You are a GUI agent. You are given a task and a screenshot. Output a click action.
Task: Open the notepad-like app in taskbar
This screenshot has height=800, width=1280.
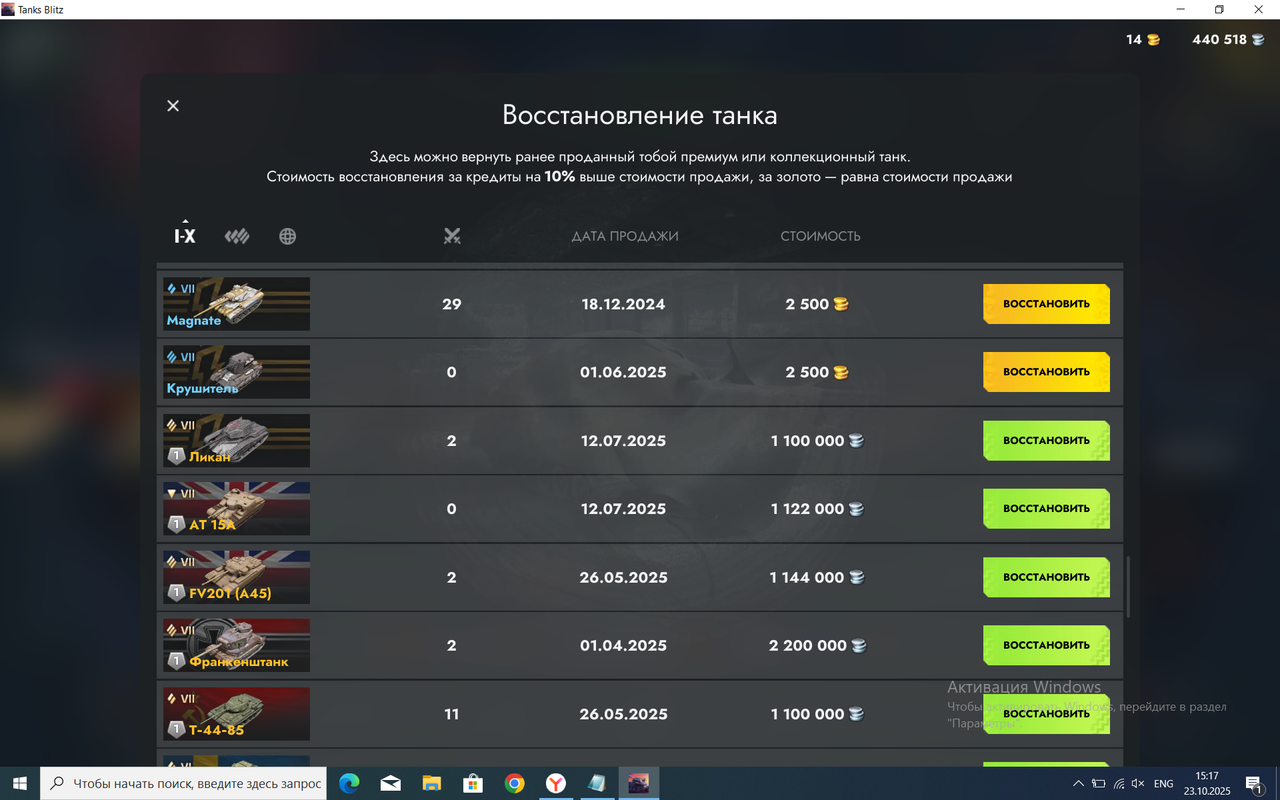pos(597,784)
